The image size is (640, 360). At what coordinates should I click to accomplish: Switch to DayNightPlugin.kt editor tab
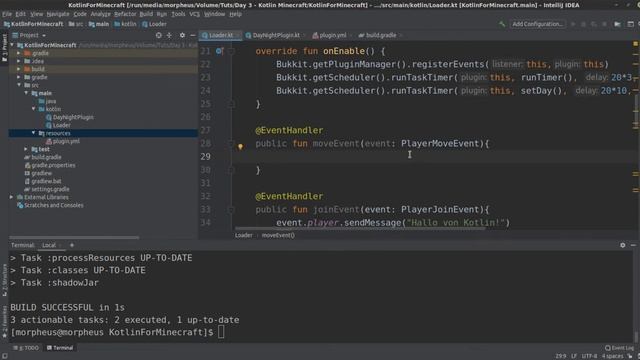(x=276, y=36)
